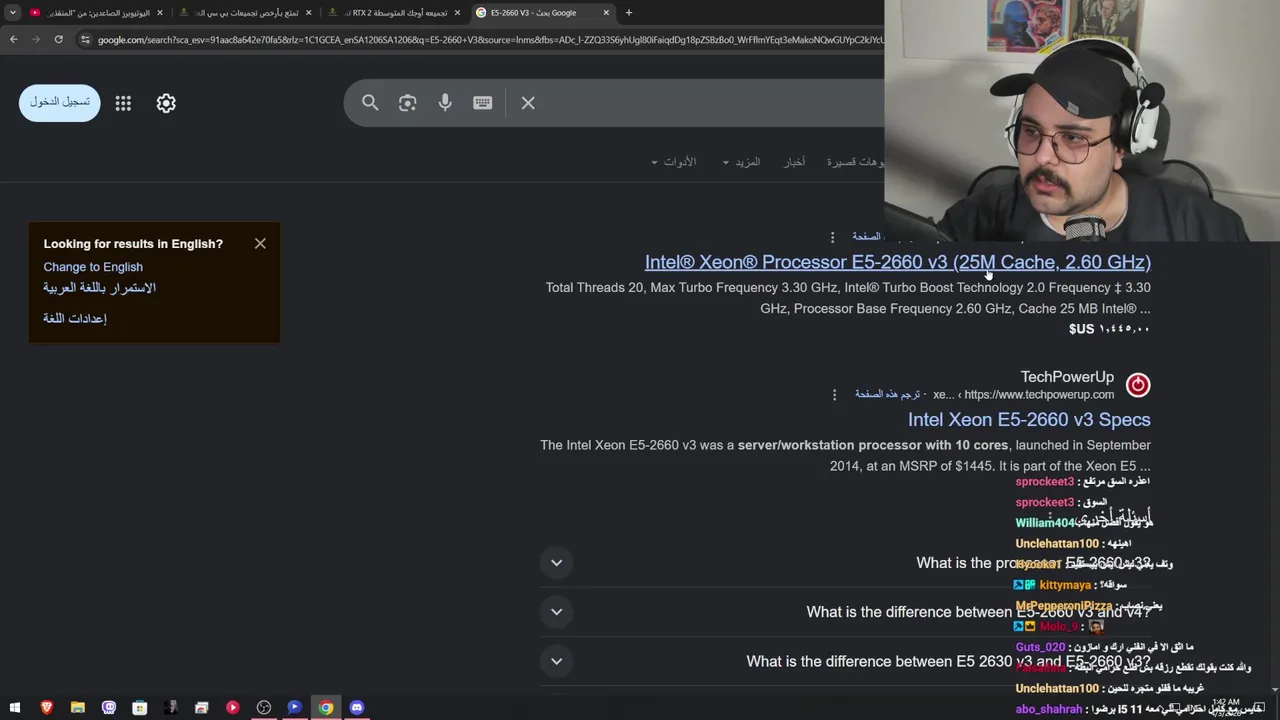Screen dimensions: 1280x720
Task: Close the YouTube tab
Action: tap(159, 13)
